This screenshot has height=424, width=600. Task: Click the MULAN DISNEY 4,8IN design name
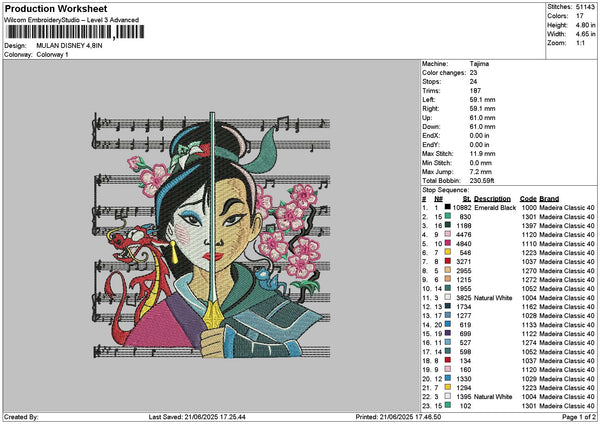[x=69, y=45]
